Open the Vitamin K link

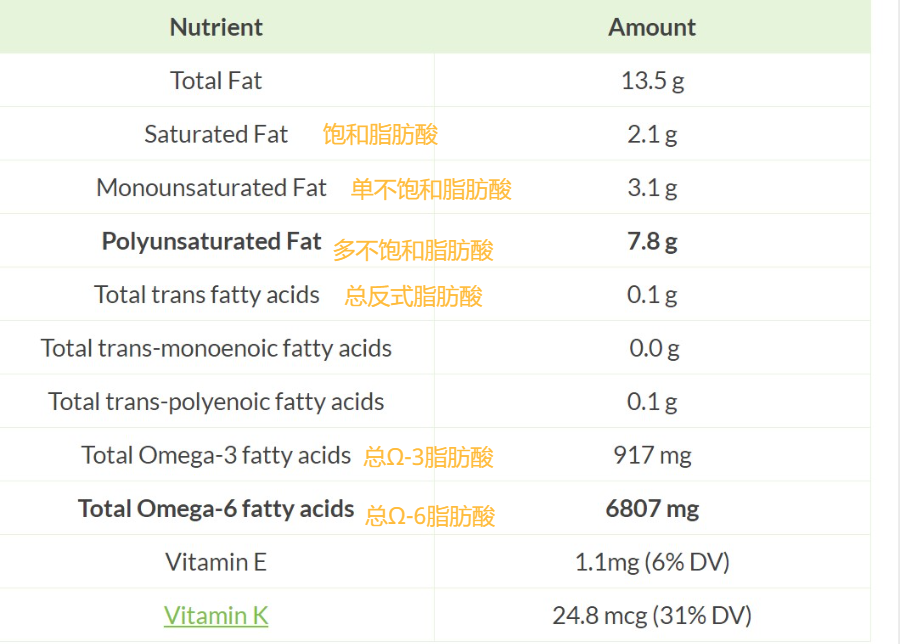pyautogui.click(x=216, y=615)
